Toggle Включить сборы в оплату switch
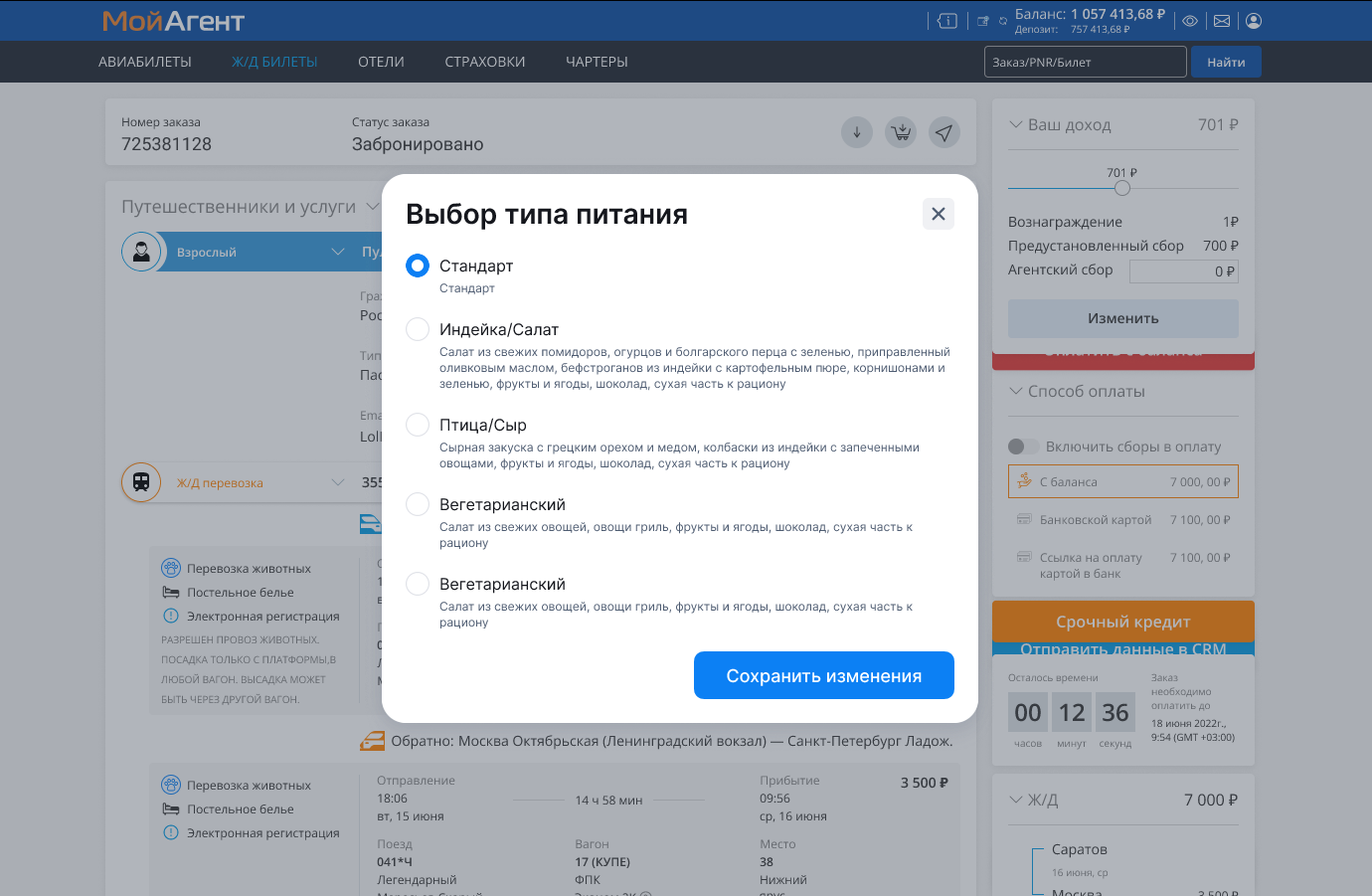The height and width of the screenshot is (896, 1372). pyautogui.click(x=1023, y=447)
